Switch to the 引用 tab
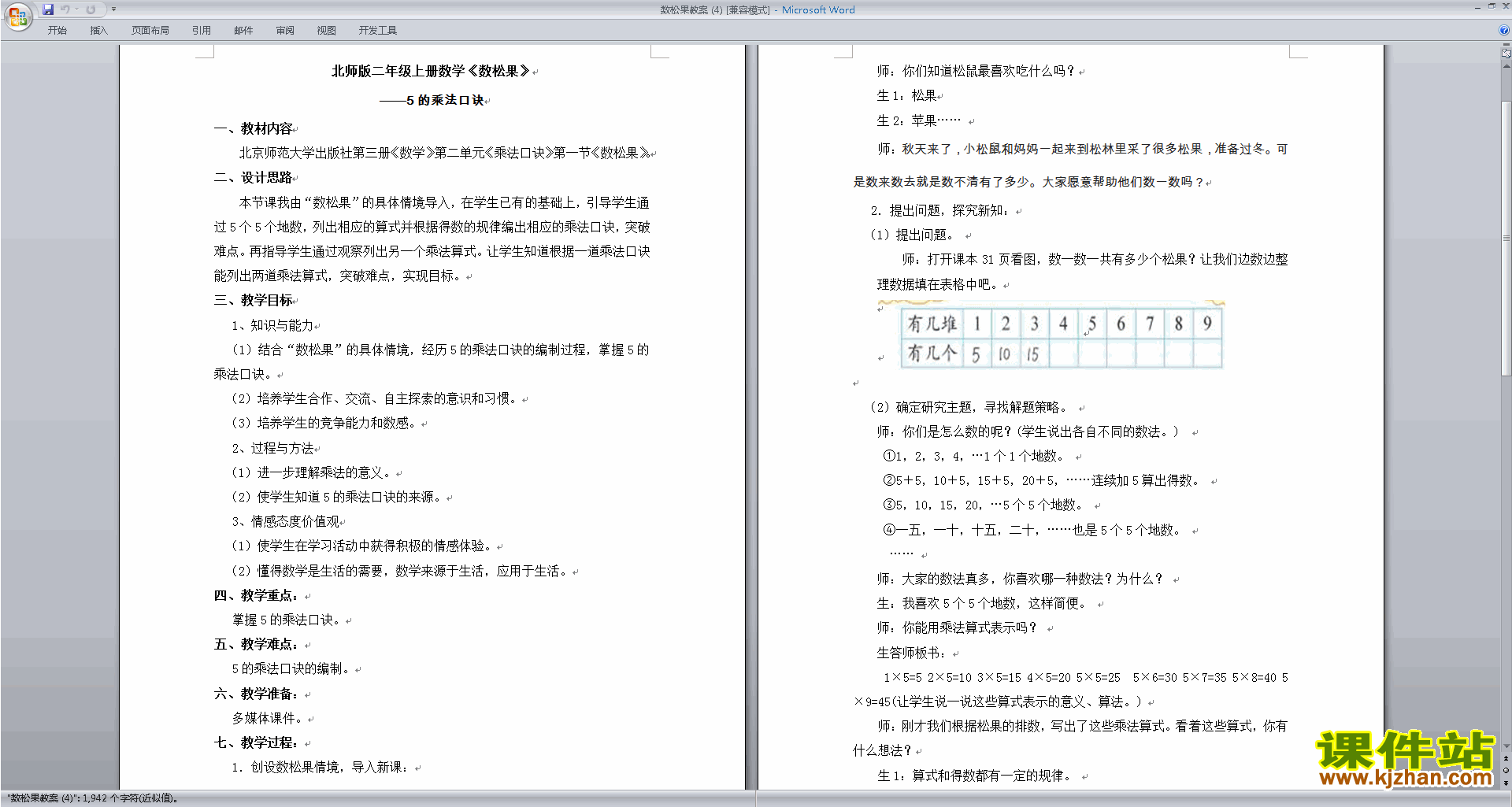The width and height of the screenshot is (1512, 807). tap(201, 30)
